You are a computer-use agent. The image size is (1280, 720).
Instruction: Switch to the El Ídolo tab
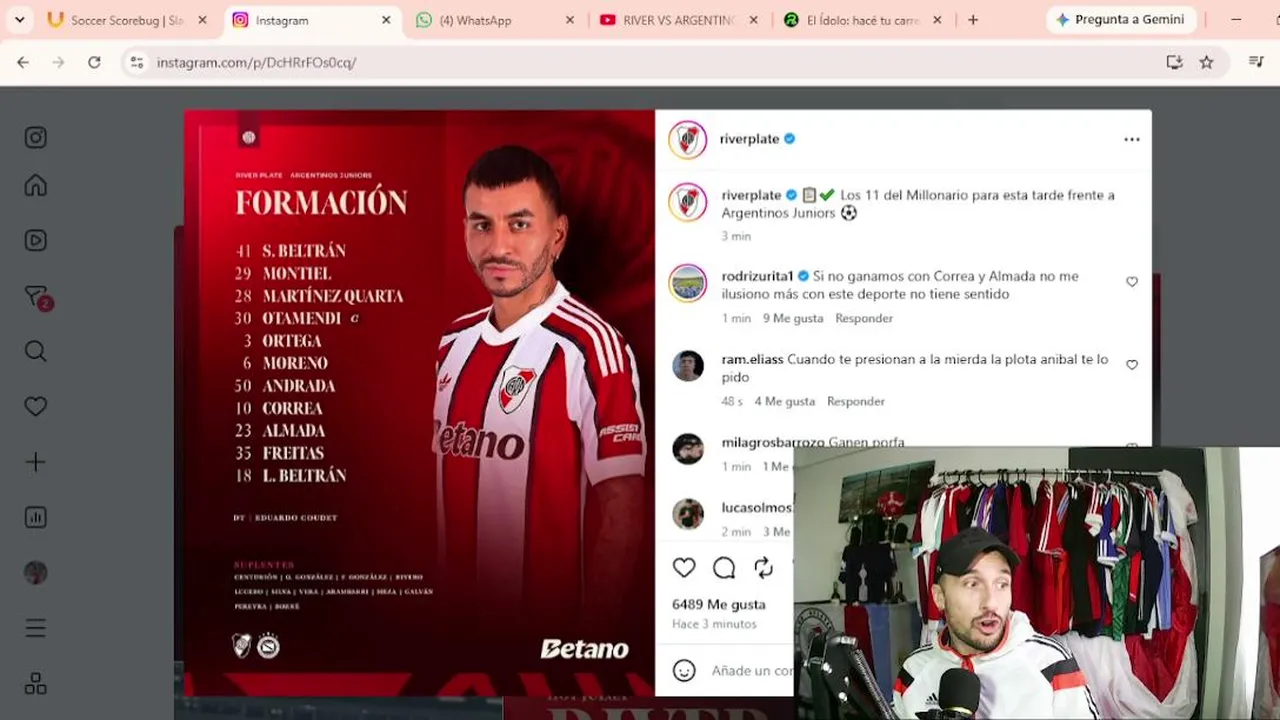864,20
